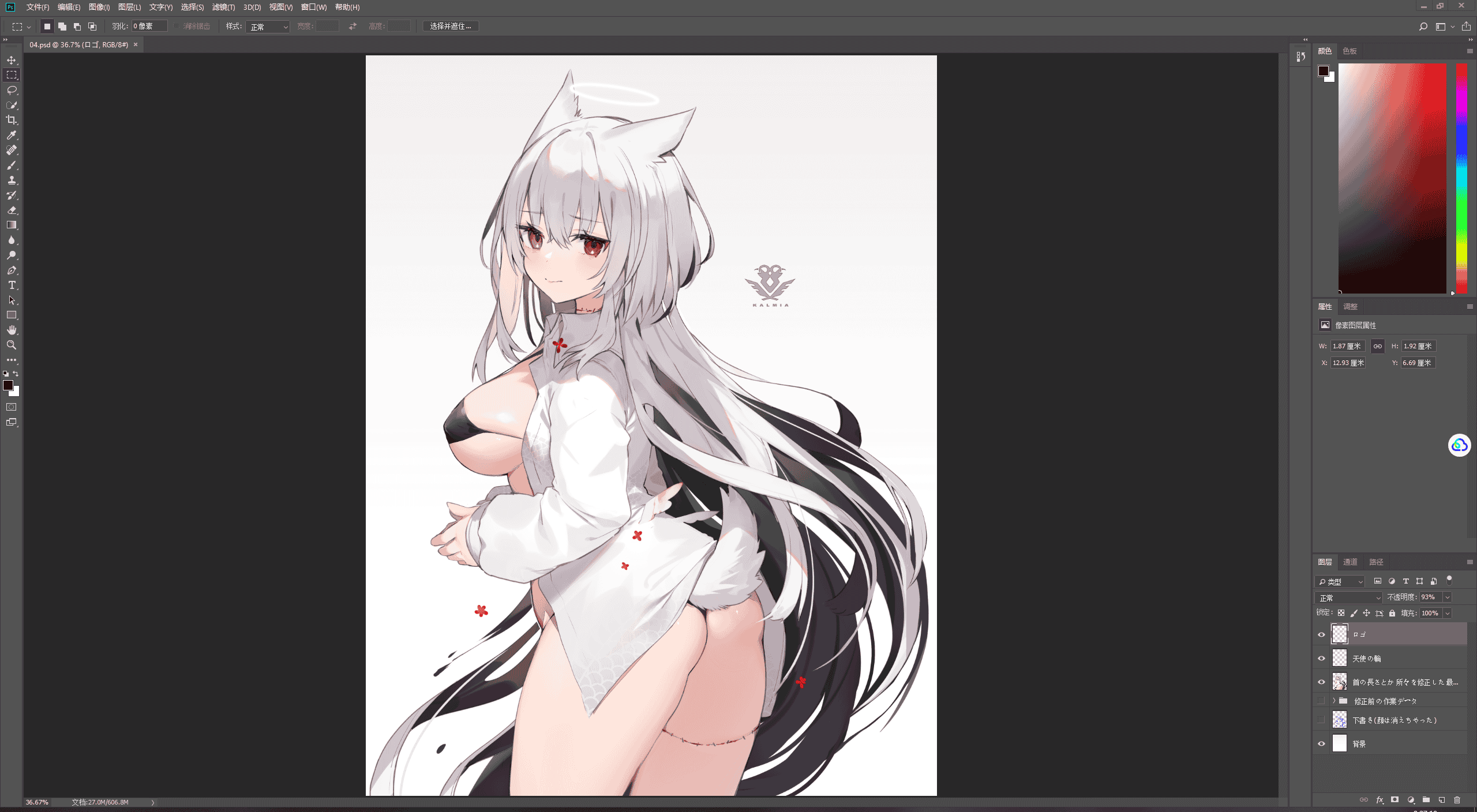Screen dimensions: 1477x812
Task: Select the Zoom tool
Action: [12, 345]
